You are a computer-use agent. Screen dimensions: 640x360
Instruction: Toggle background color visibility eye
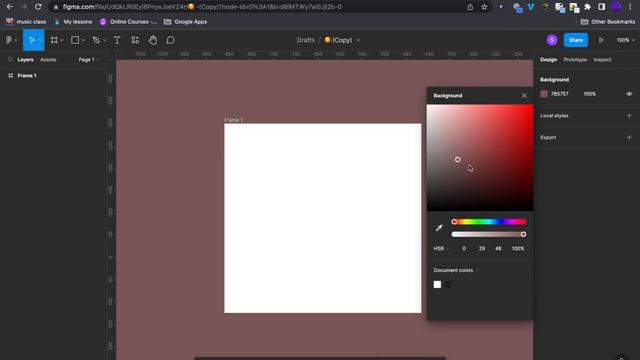[629, 94]
